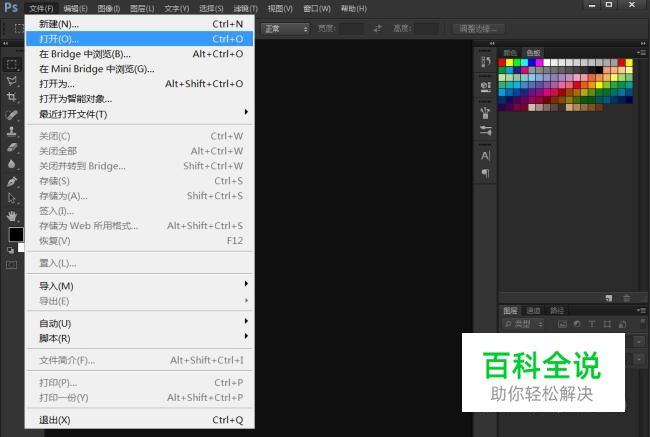Open the 编辑(E) menu
Image resolution: width=650 pixels, height=437 pixels.
(75, 9)
